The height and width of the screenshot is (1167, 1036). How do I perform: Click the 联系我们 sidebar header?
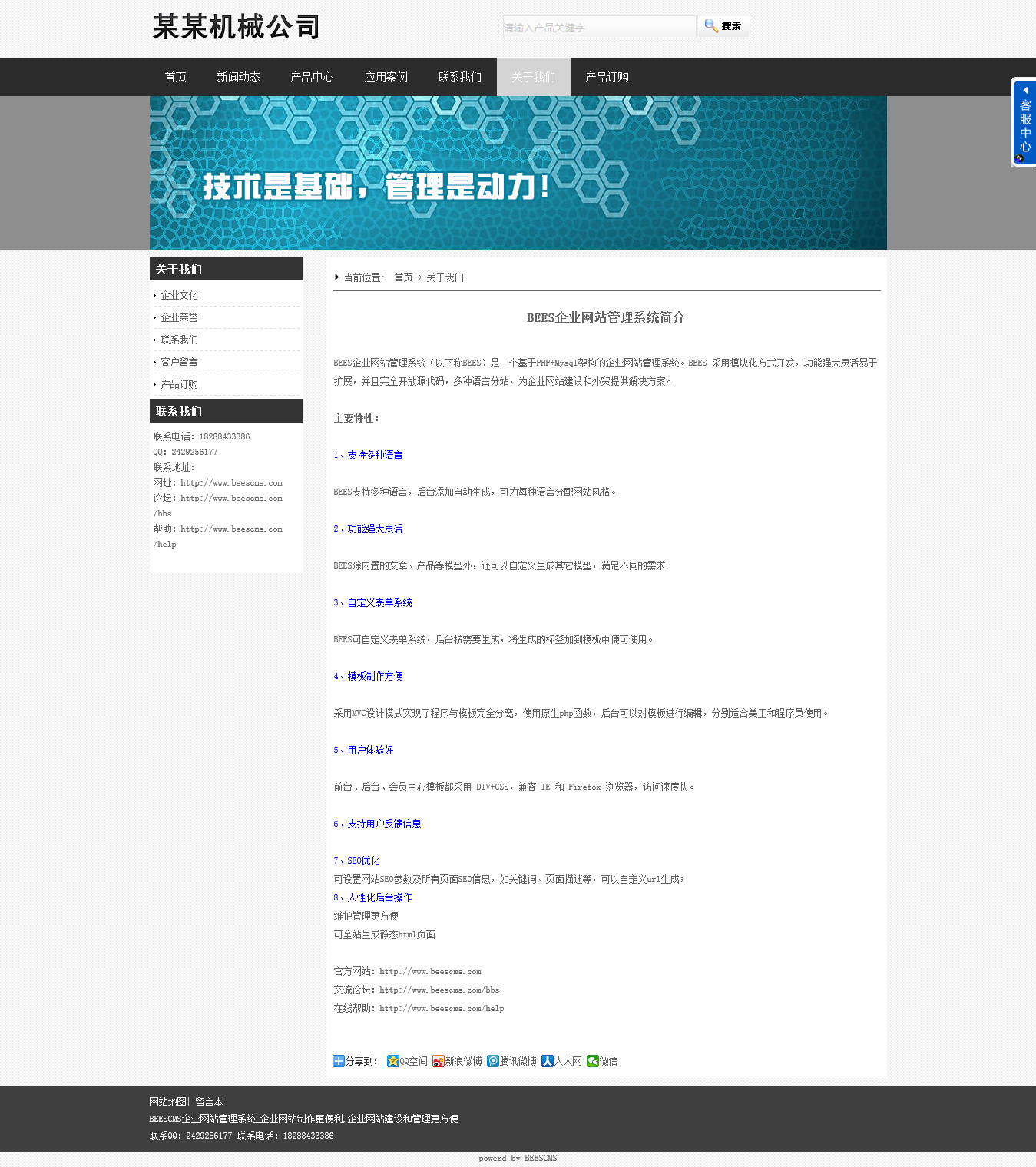point(227,411)
